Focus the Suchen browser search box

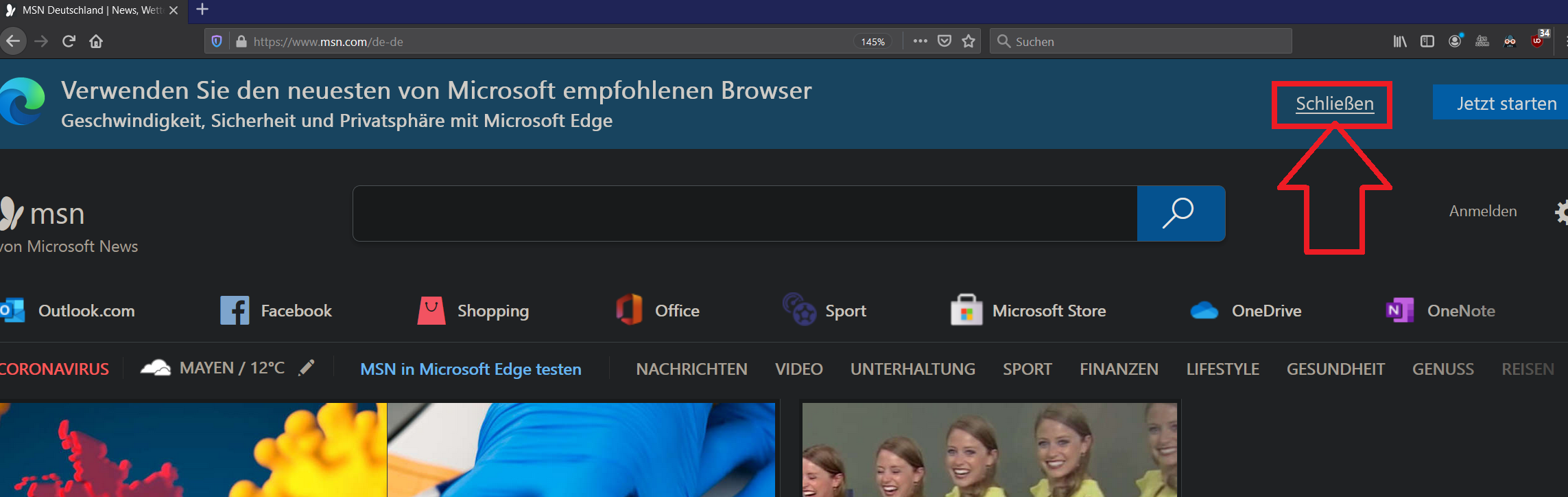coord(1141,41)
